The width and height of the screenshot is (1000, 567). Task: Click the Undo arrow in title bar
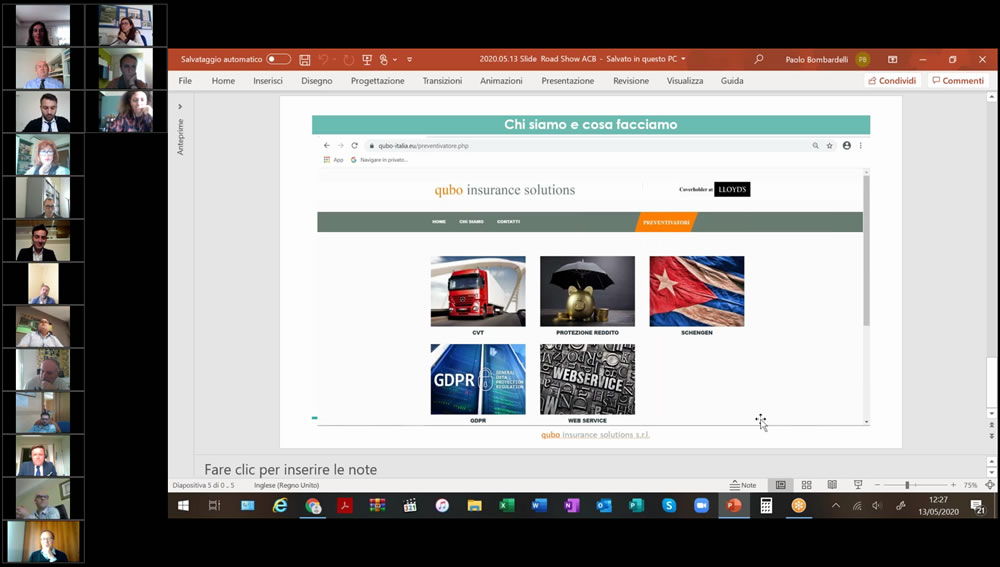coord(323,59)
